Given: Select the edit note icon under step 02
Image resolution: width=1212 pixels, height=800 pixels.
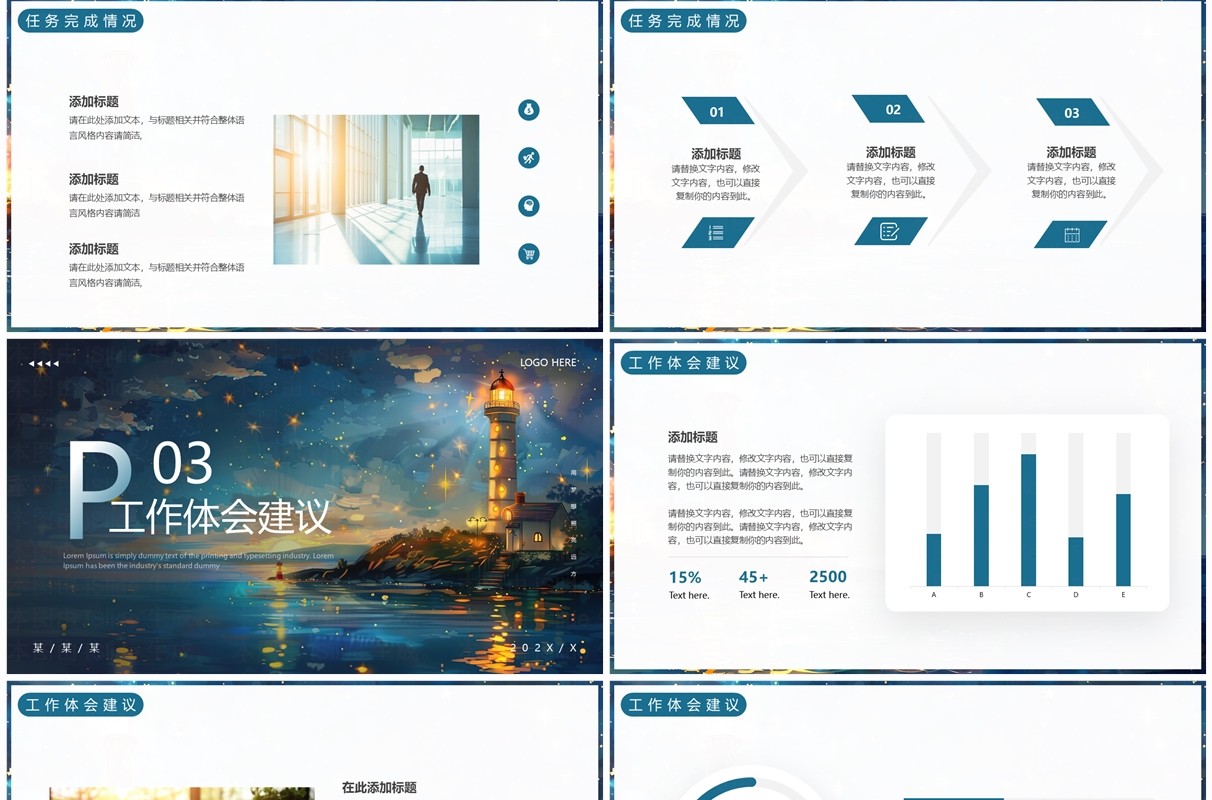Looking at the screenshot, I should pyautogui.click(x=890, y=231).
